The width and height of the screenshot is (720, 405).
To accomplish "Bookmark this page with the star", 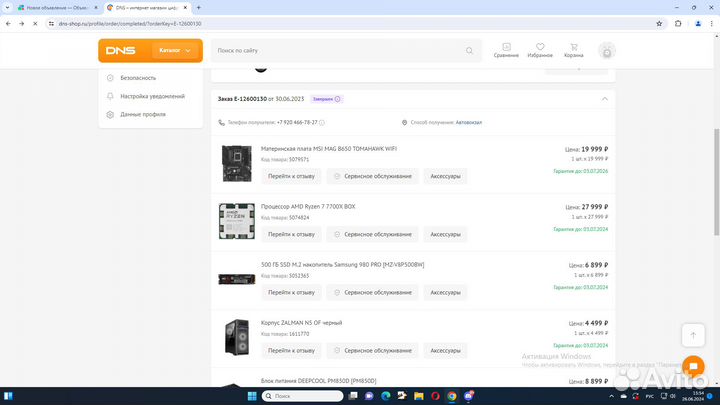I will (x=659, y=23).
